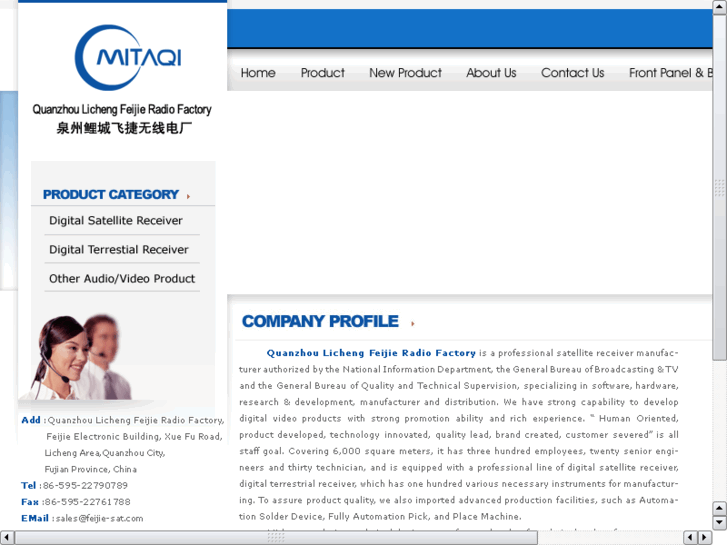The width and height of the screenshot is (727, 545).
Task: Click the Tel number 86-595-22790789
Action: (85, 486)
